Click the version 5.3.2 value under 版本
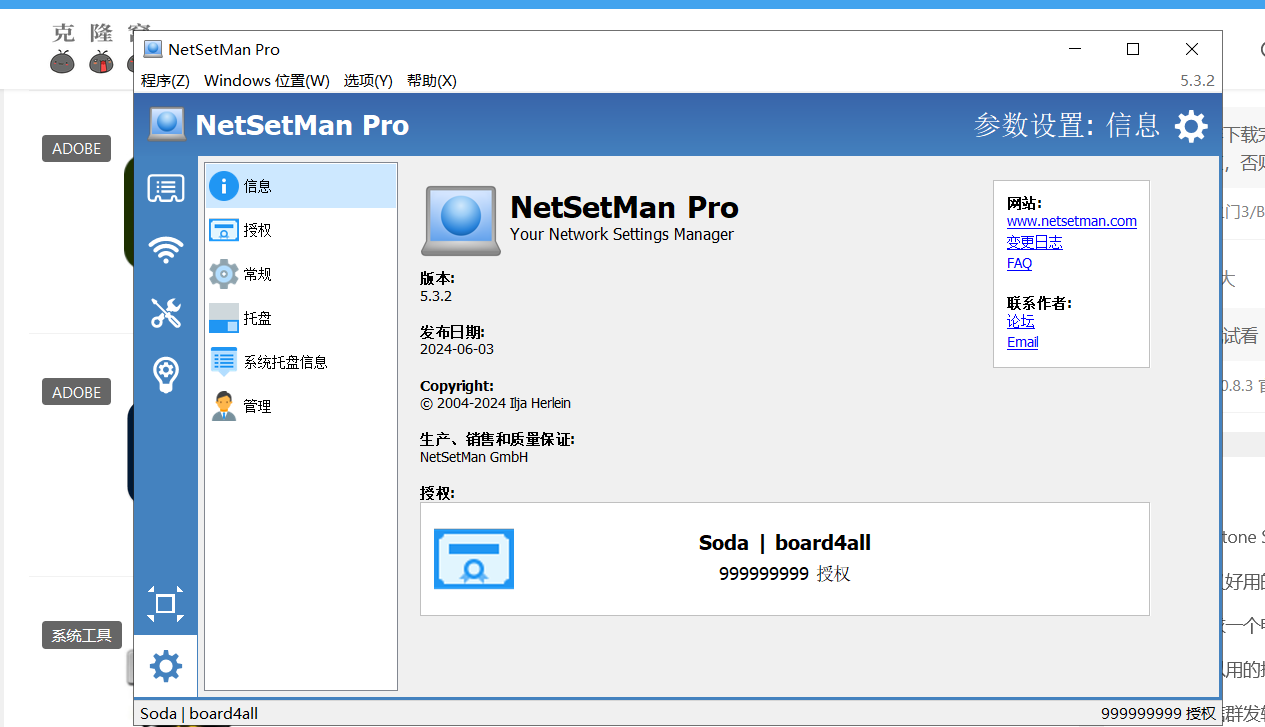The image size is (1265, 727). (436, 296)
